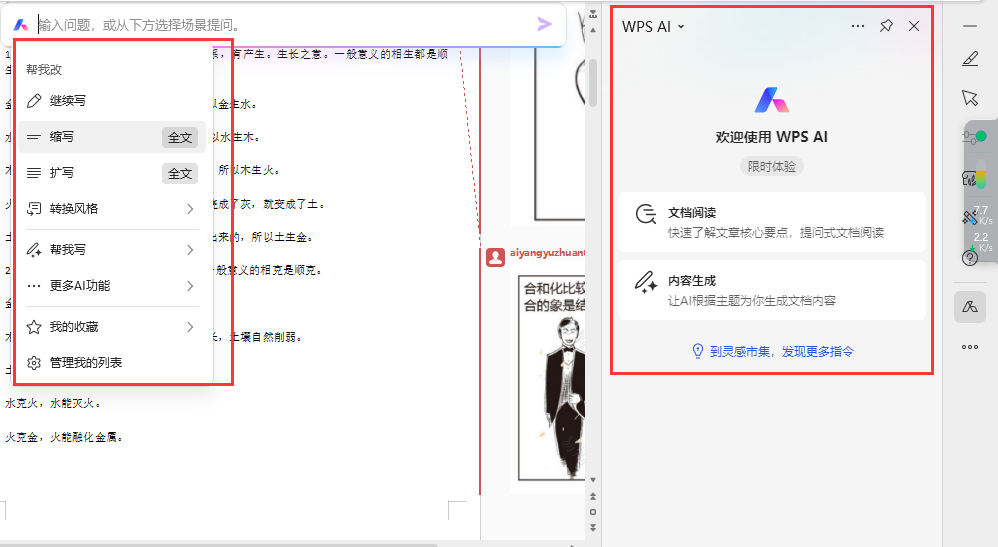Screen dimensions: 998x547
Task: Click the WPS AI logo beside the prompt input
Action: [x=21, y=25]
